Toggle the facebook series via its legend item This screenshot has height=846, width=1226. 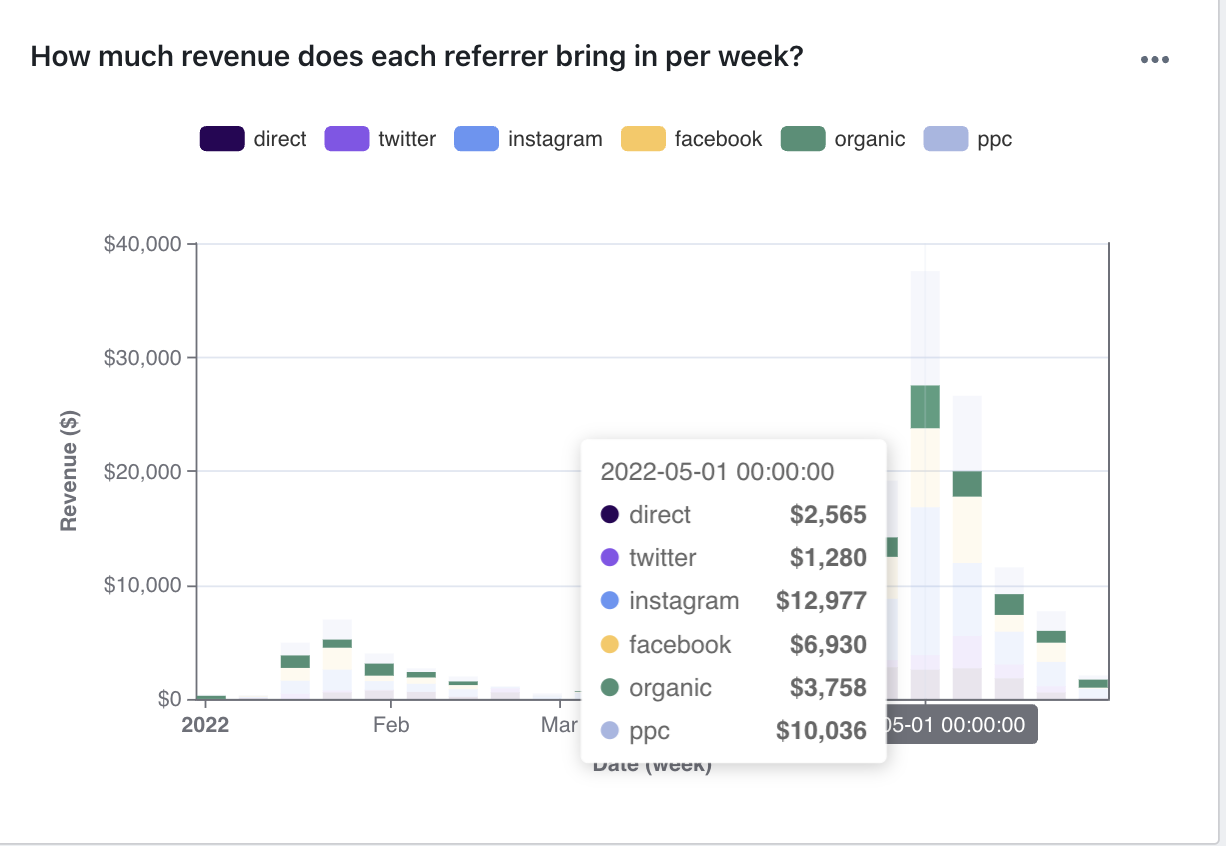(x=642, y=138)
